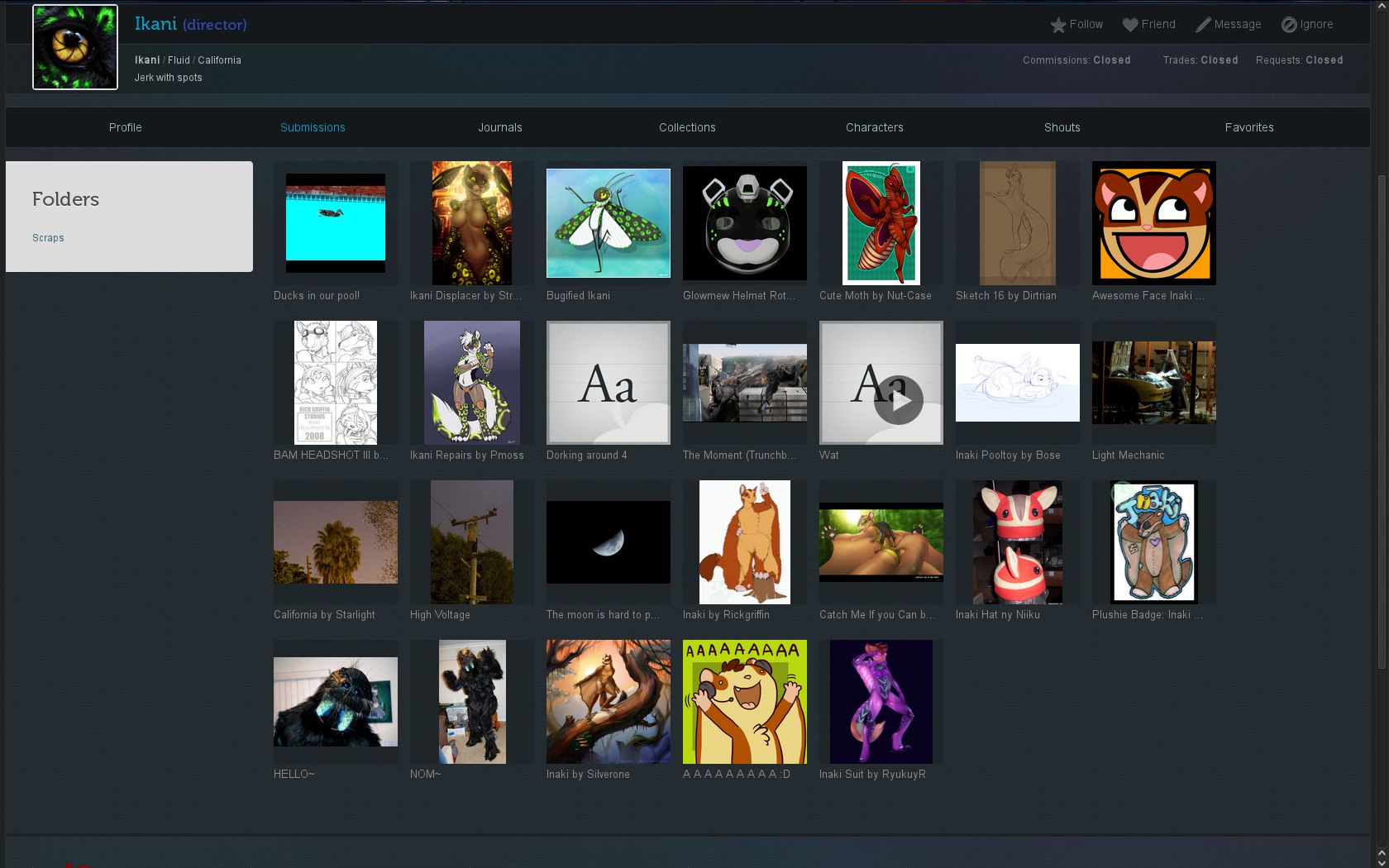Open Sketch 16 by Dirtrian thumbnail
The image size is (1389, 868).
[1018, 223]
